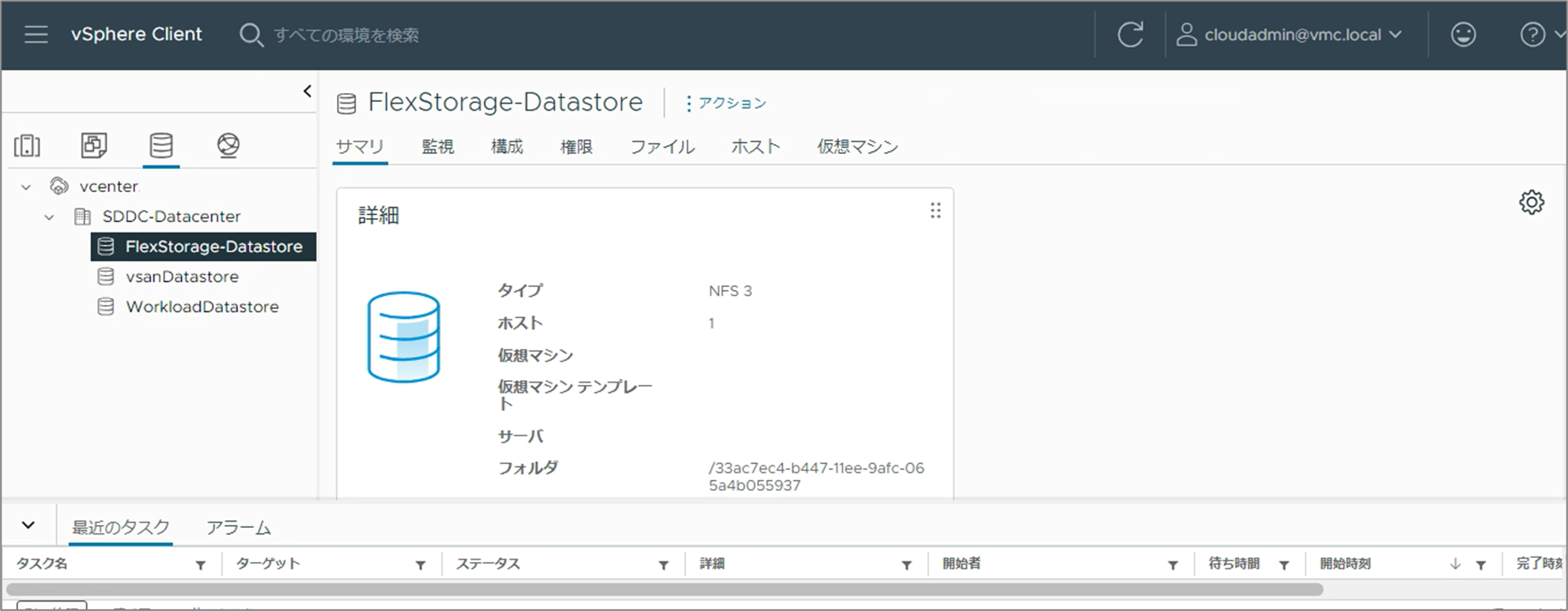Select WorkloadDatastore in the tree
1568x611 pixels.
pyautogui.click(x=202, y=307)
